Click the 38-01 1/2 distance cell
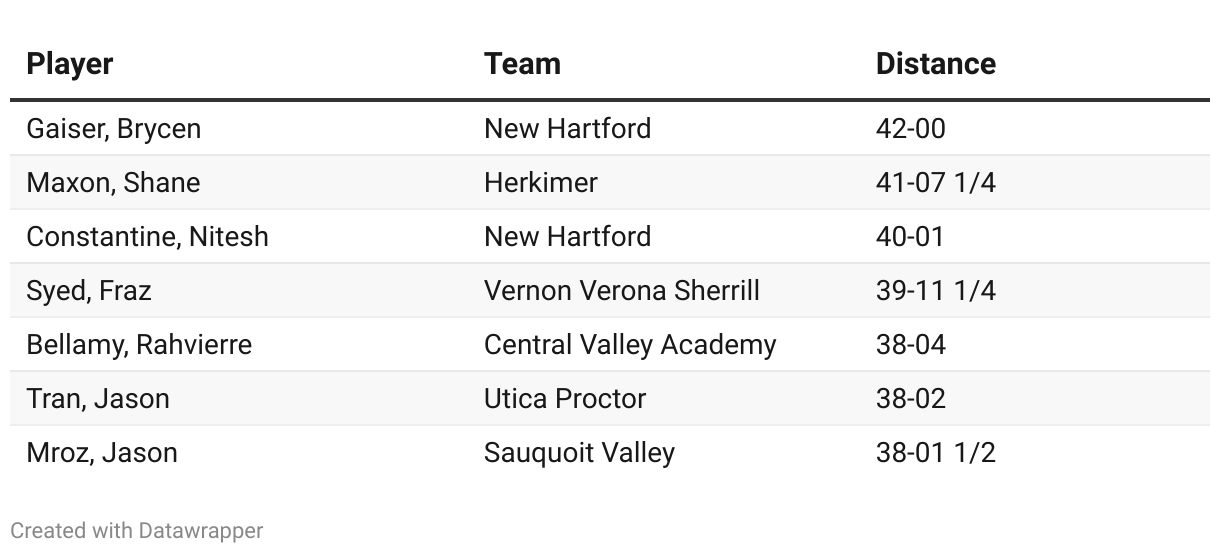 pyautogui.click(x=936, y=453)
